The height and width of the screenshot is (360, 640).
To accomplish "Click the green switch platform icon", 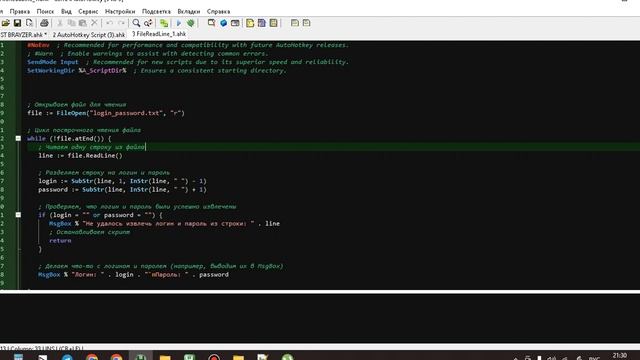I will click(164, 23).
